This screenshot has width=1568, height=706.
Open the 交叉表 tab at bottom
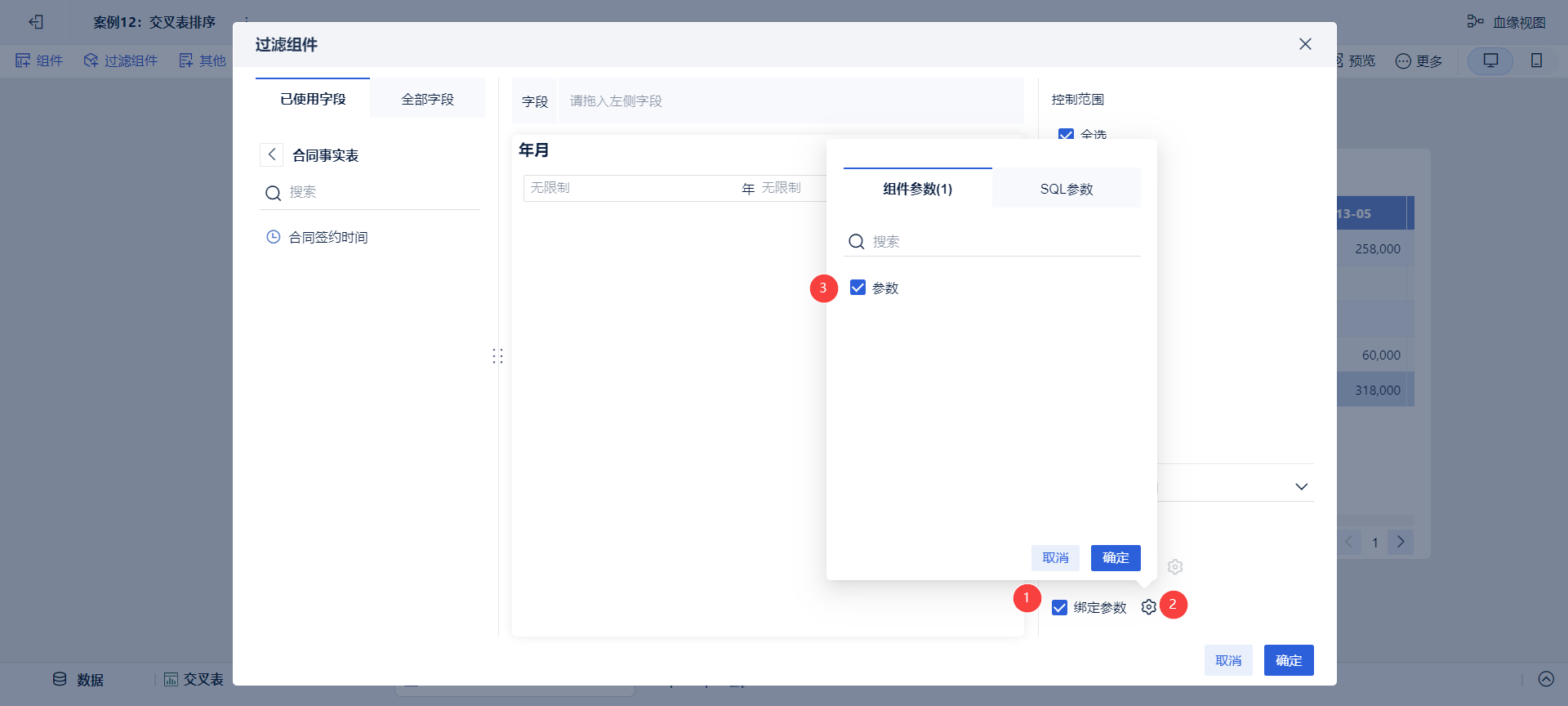[x=194, y=680]
